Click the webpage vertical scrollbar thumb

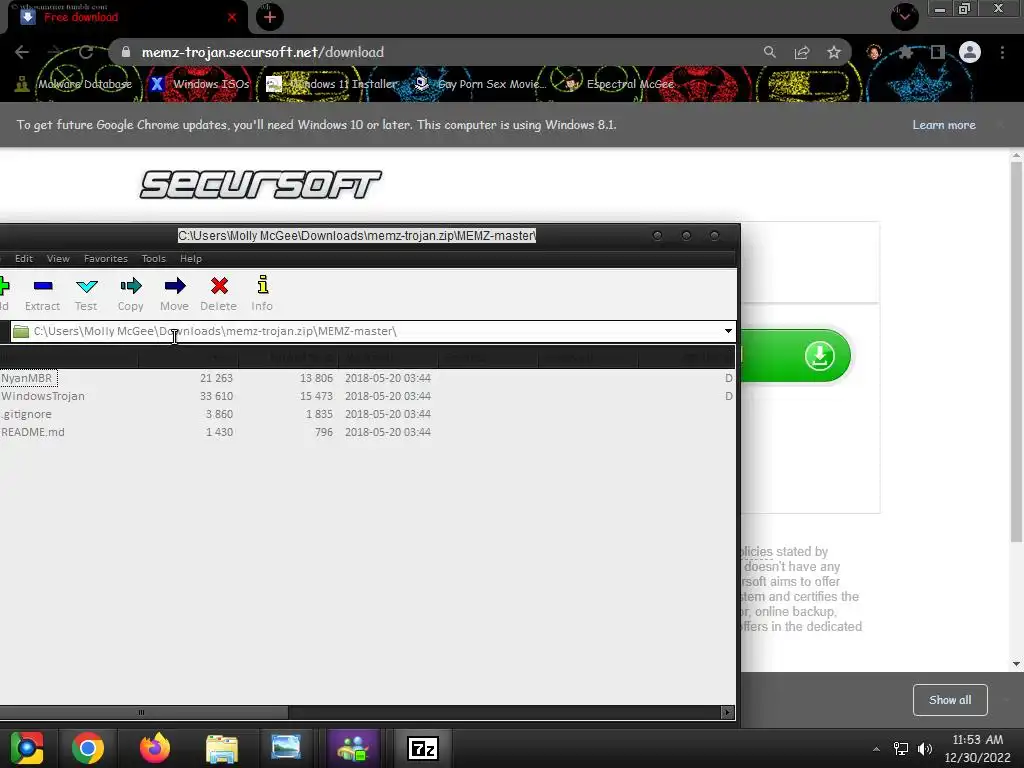(x=1016, y=349)
